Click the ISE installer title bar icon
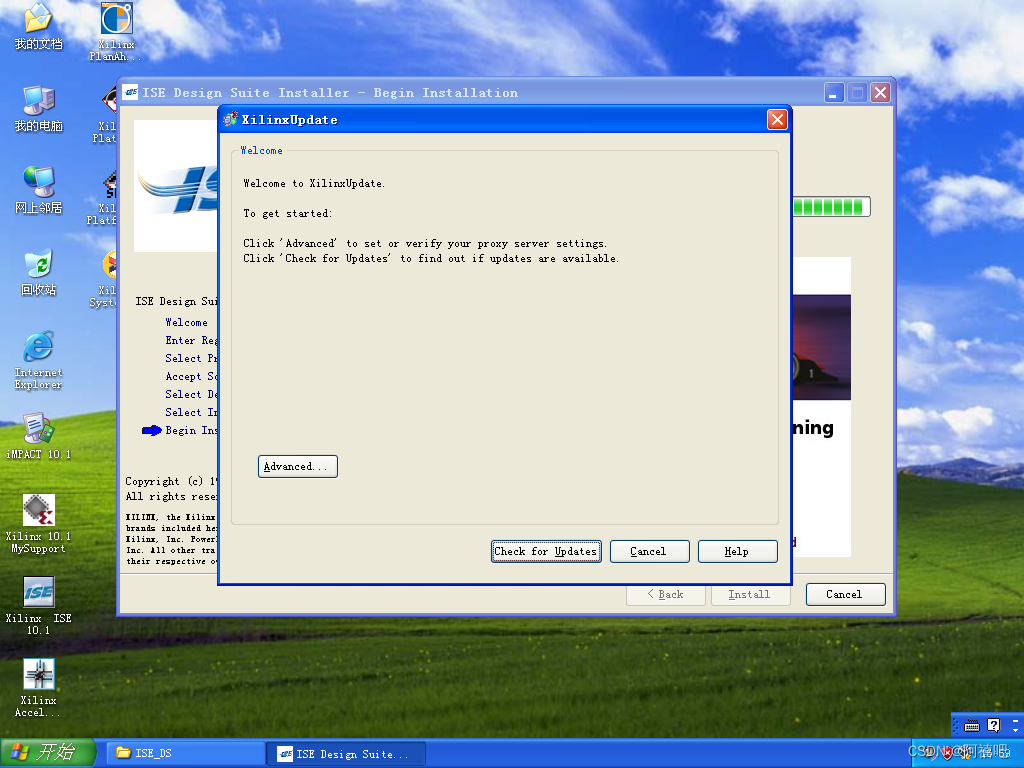The width and height of the screenshot is (1024, 768). coord(131,93)
